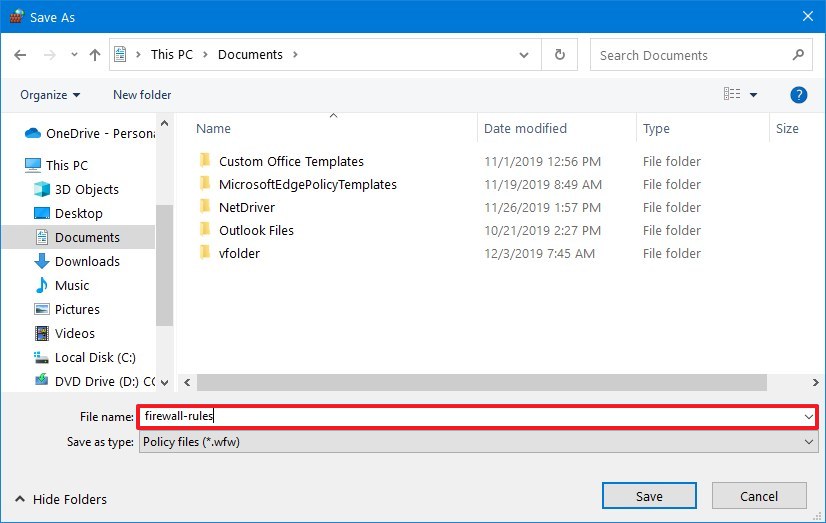Viewport: 826px width, 523px height.
Task: Collapse the dialog with Hide Folders
Action: 60,499
